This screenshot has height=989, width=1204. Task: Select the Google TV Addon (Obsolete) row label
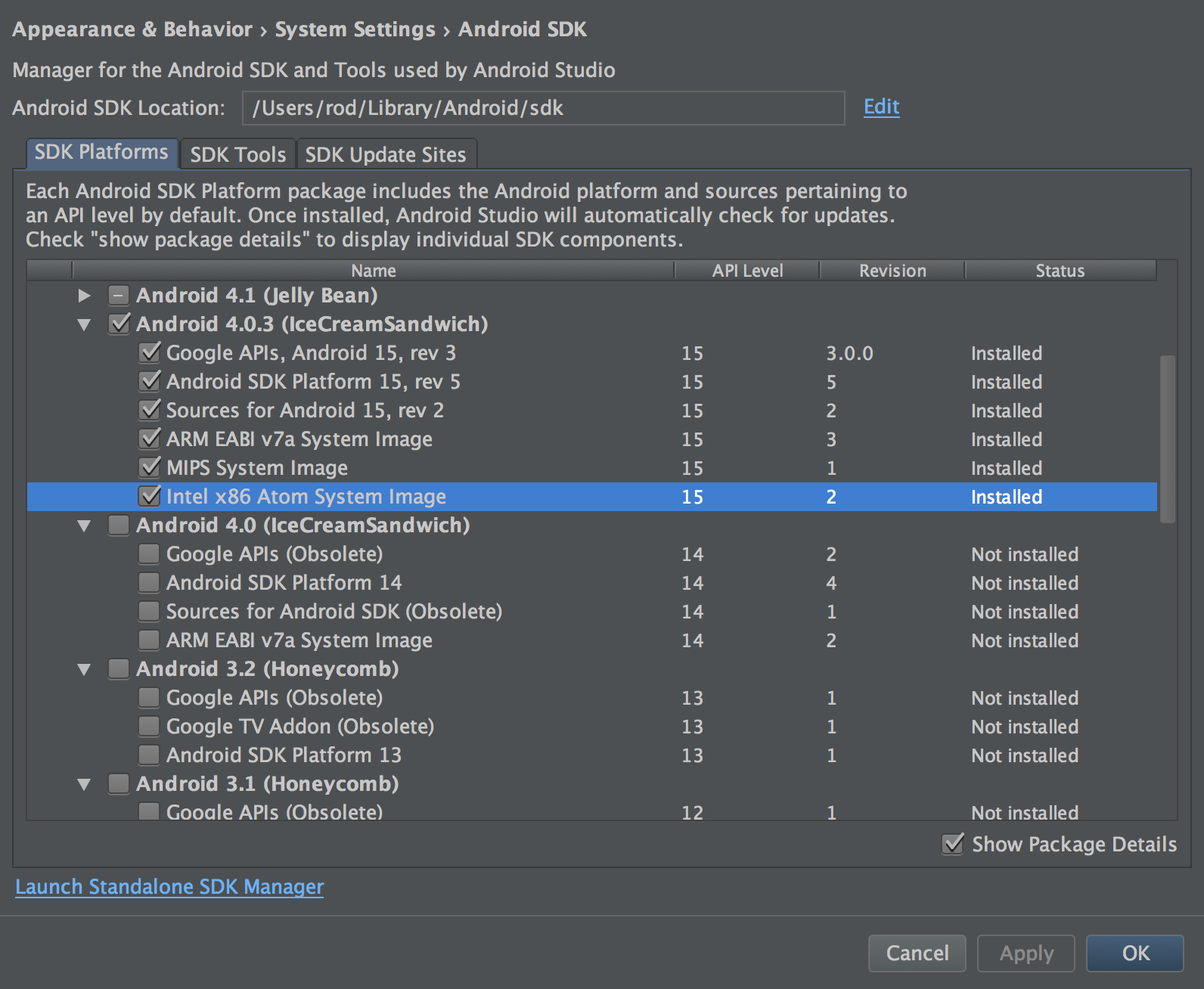pos(300,727)
